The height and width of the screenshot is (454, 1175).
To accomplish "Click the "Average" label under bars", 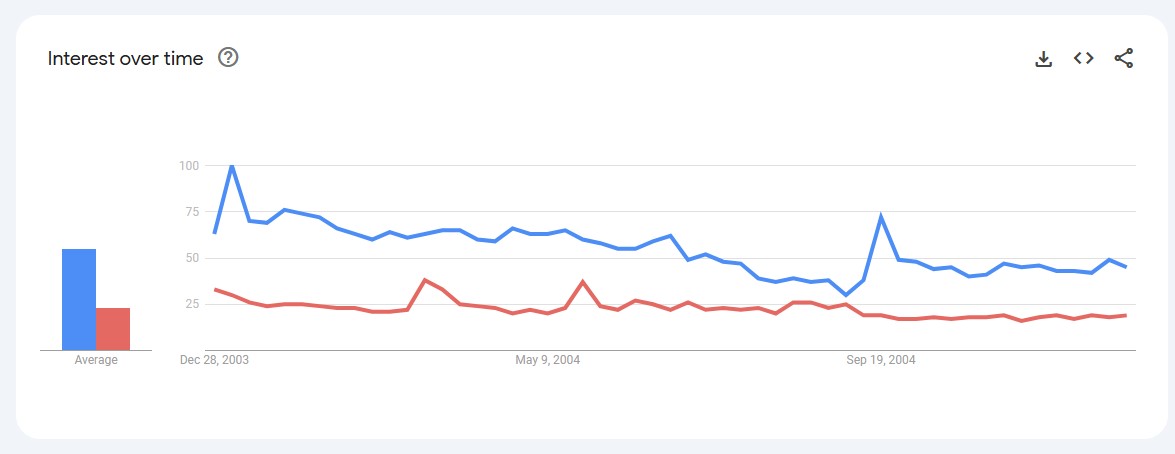I will (96, 360).
